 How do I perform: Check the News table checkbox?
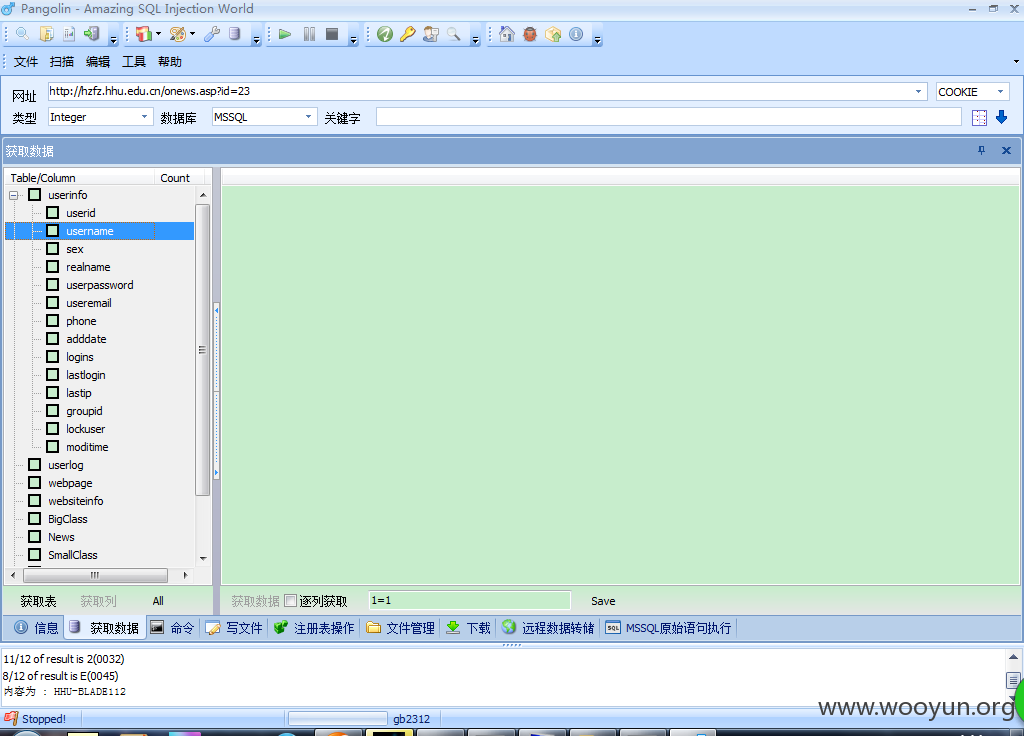tap(35, 536)
